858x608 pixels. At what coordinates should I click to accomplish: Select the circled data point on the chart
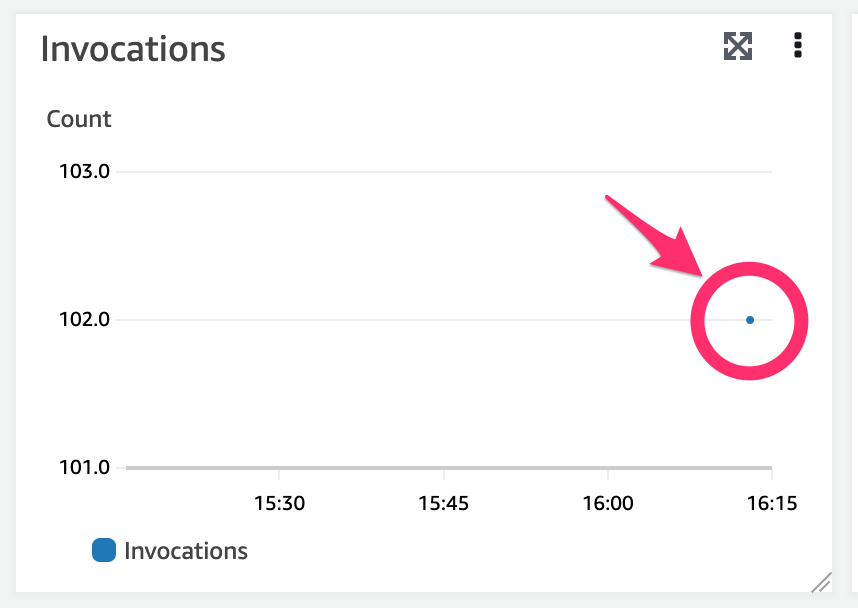(x=749, y=319)
